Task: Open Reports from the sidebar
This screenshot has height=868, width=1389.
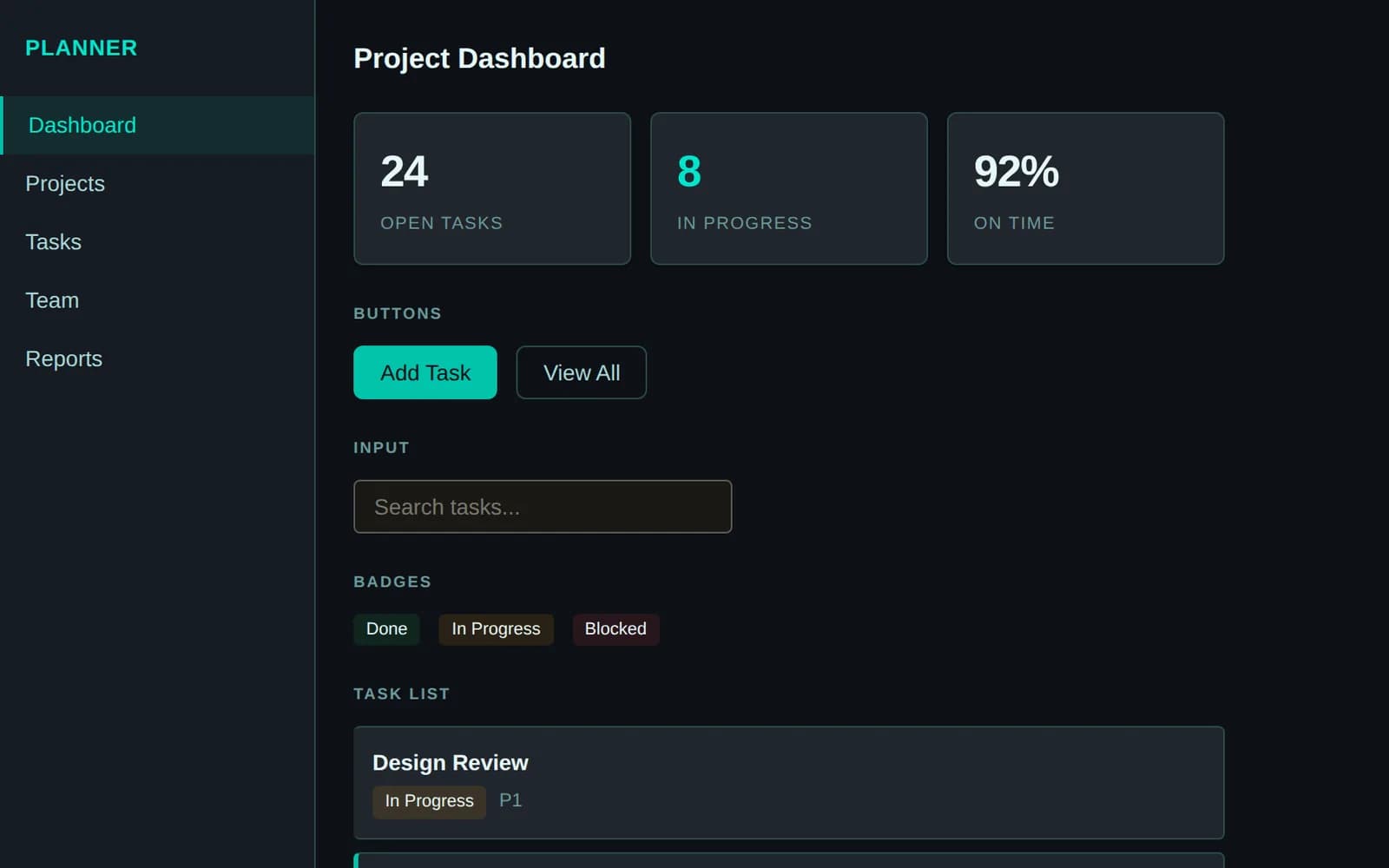Action: pos(157,358)
